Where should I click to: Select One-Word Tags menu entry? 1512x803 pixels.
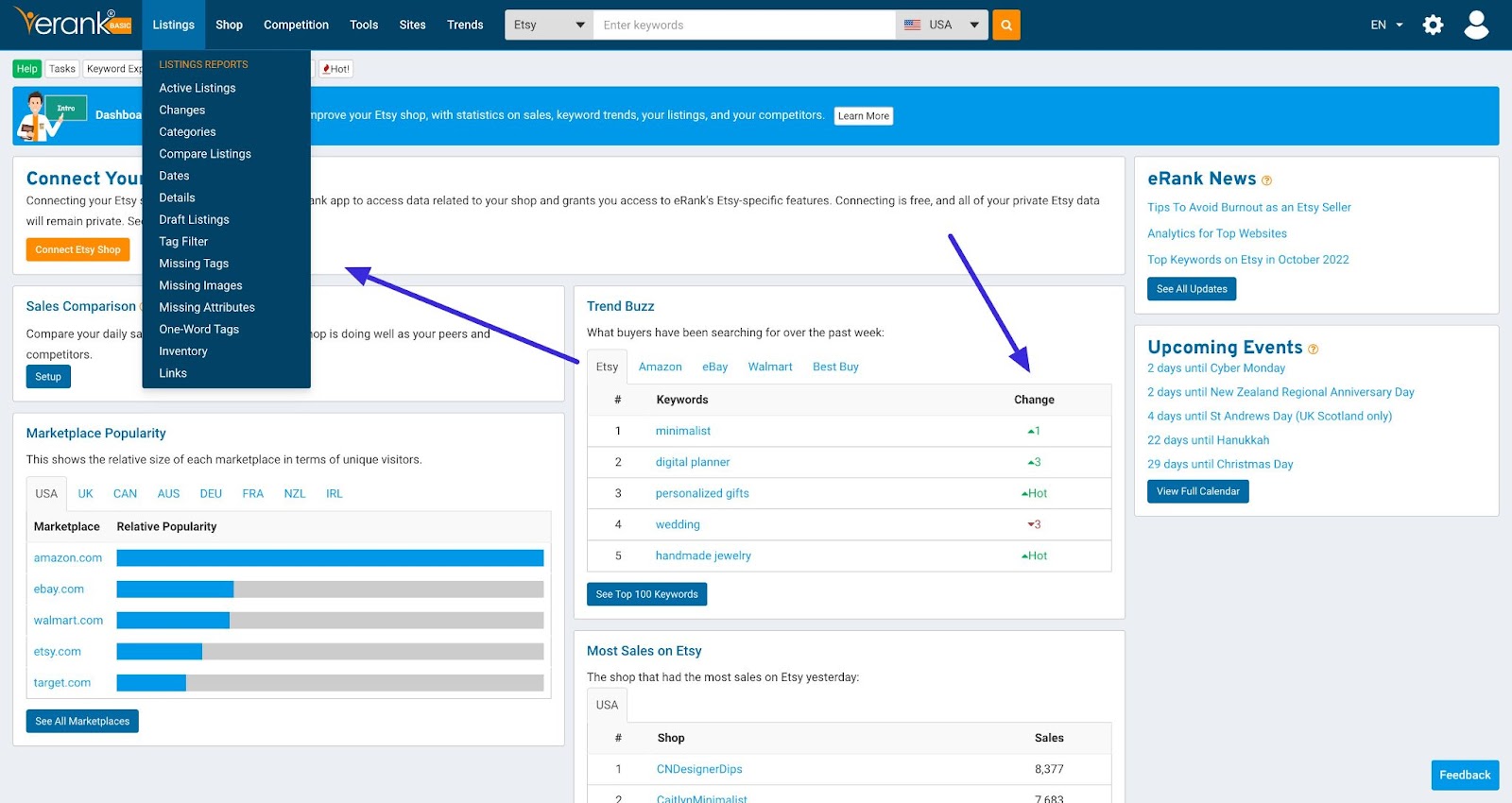click(198, 329)
